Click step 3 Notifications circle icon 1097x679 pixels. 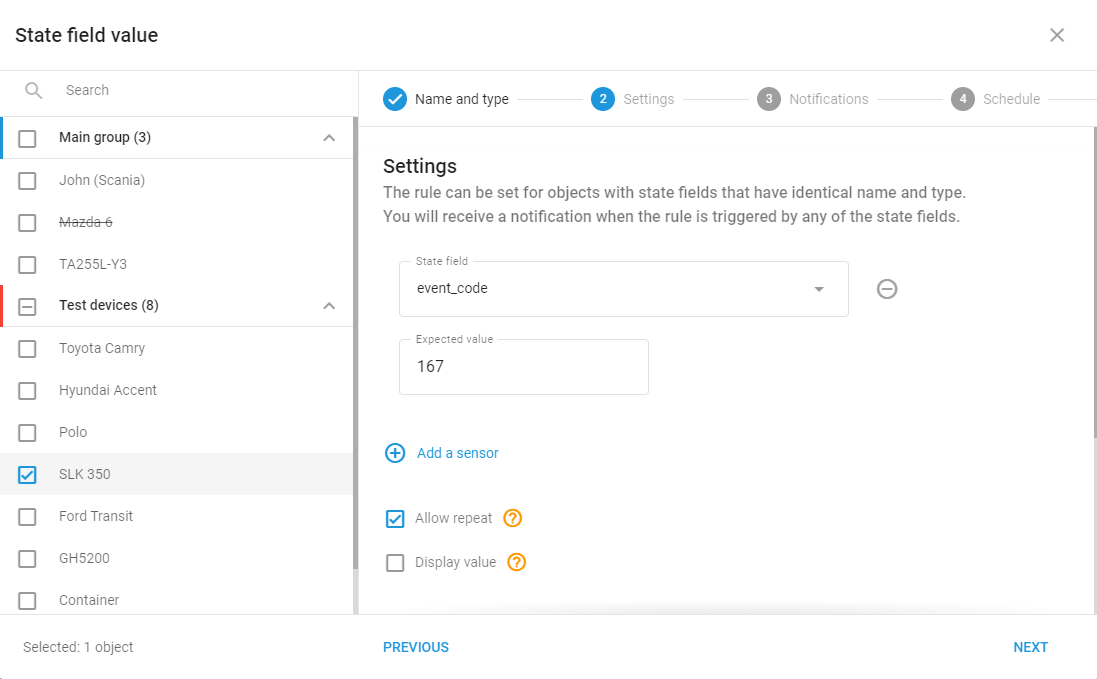tap(768, 99)
